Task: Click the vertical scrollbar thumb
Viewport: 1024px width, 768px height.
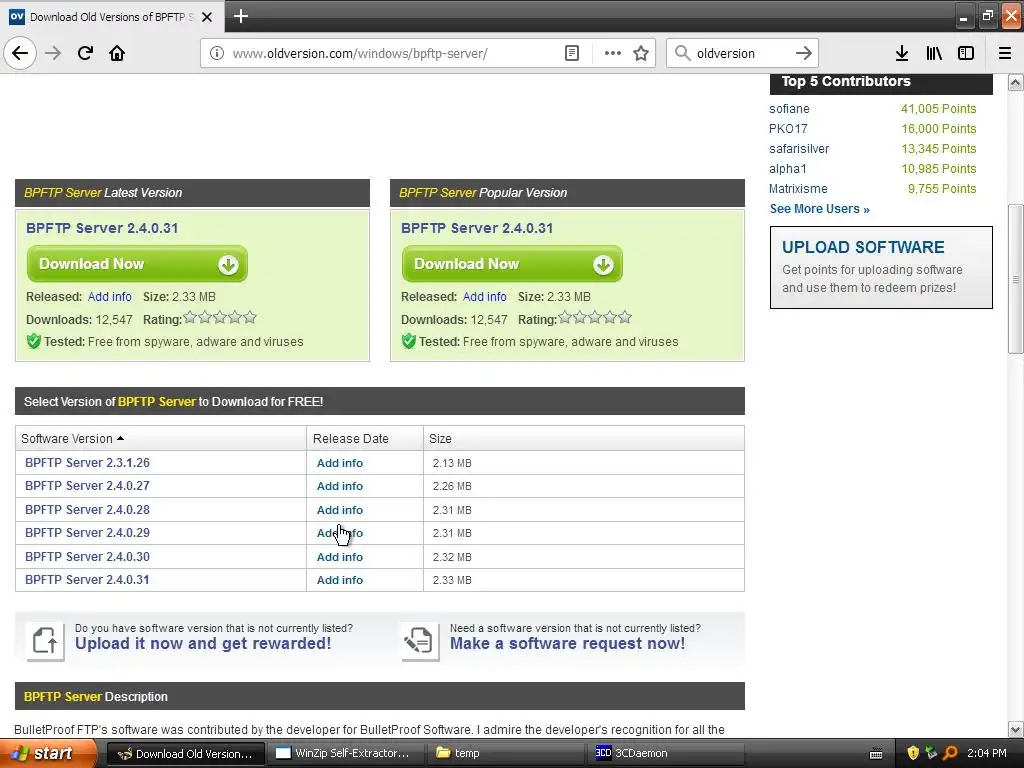Action: pyautogui.click(x=1015, y=279)
